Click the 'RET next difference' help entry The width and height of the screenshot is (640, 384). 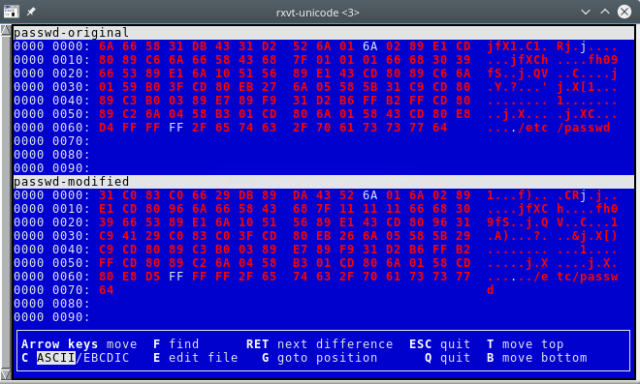point(320,344)
